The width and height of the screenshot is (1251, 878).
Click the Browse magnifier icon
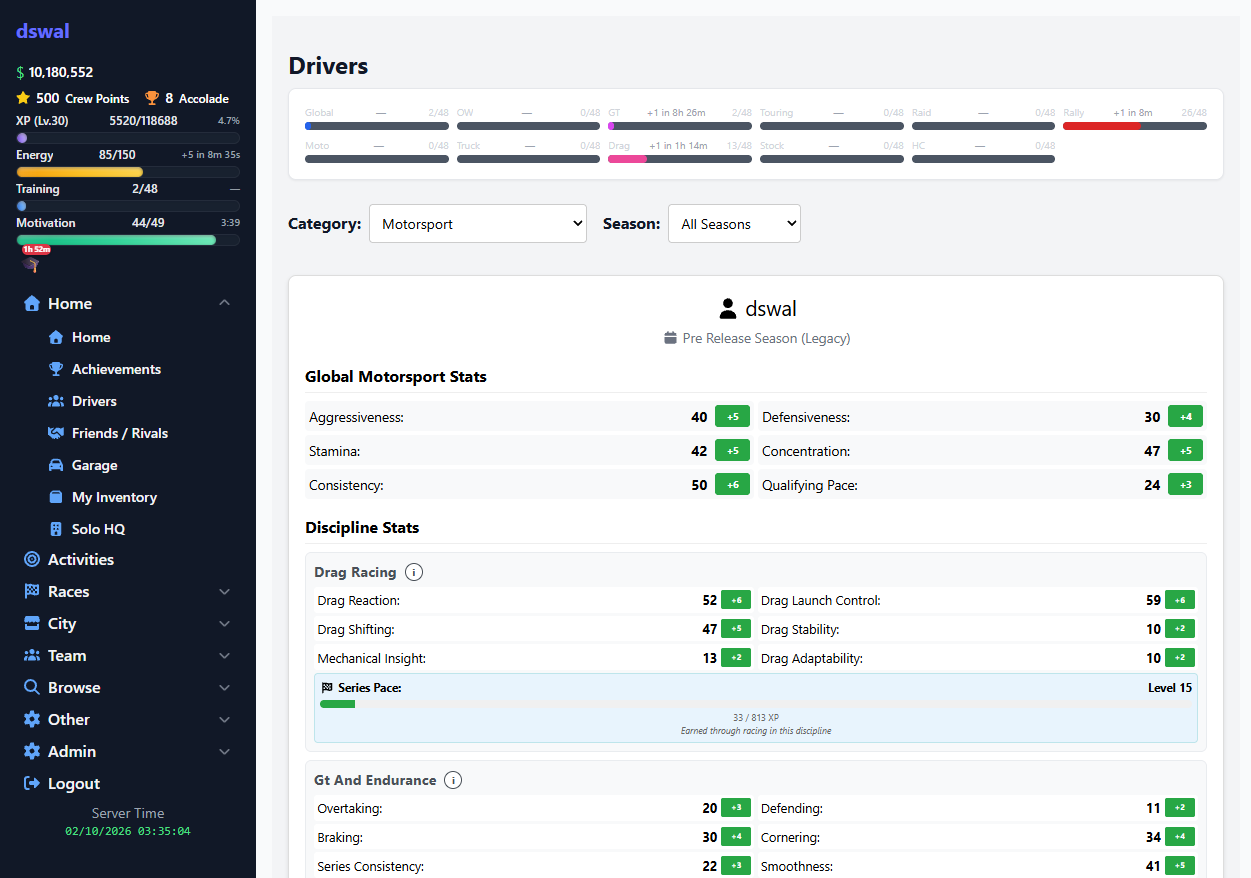coord(32,688)
